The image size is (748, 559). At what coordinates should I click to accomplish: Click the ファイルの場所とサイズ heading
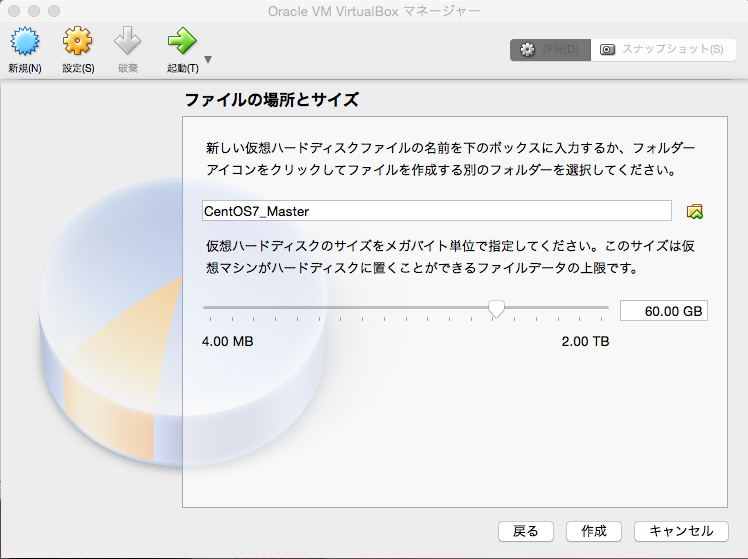pos(271,100)
